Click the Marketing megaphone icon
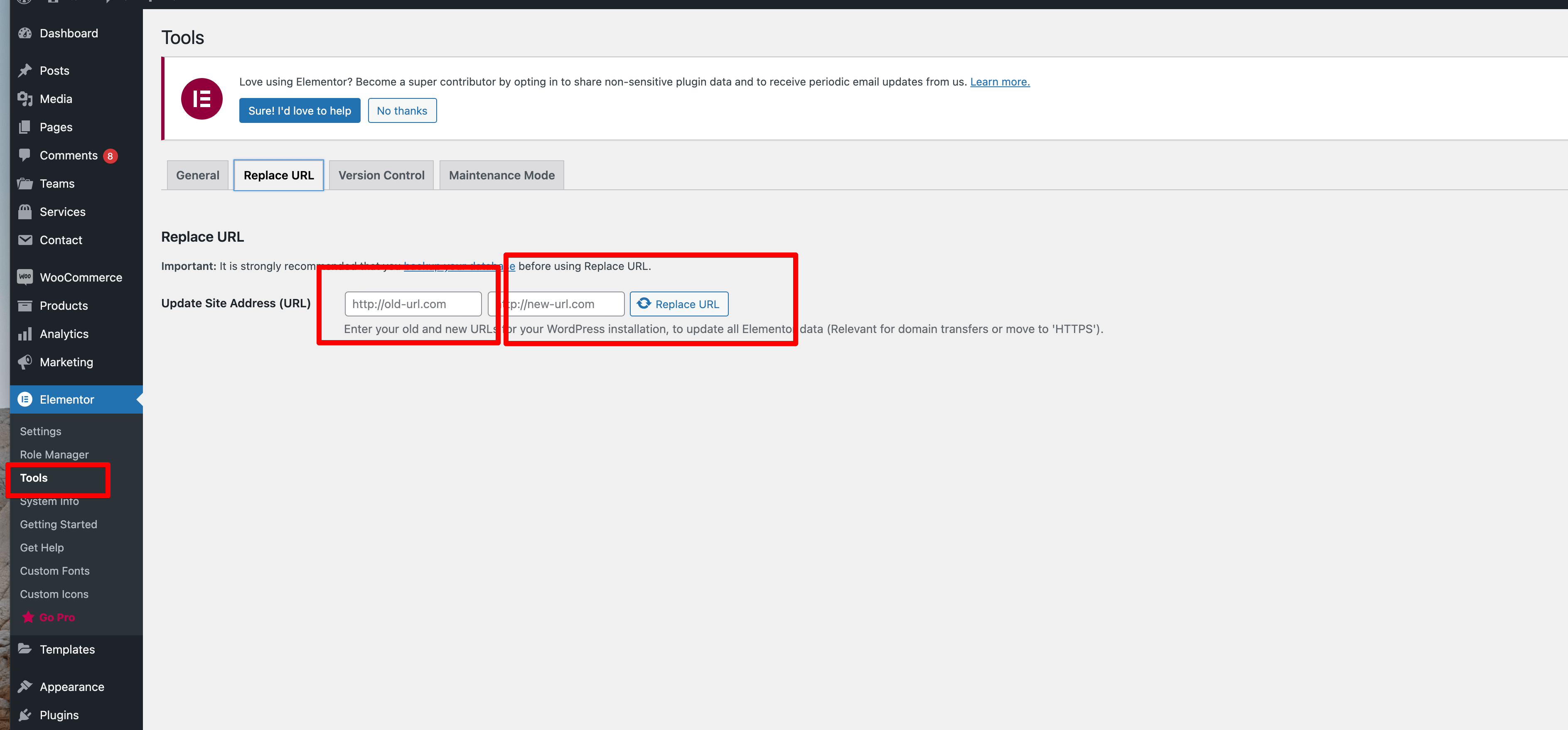This screenshot has width=1568, height=730. coord(25,362)
